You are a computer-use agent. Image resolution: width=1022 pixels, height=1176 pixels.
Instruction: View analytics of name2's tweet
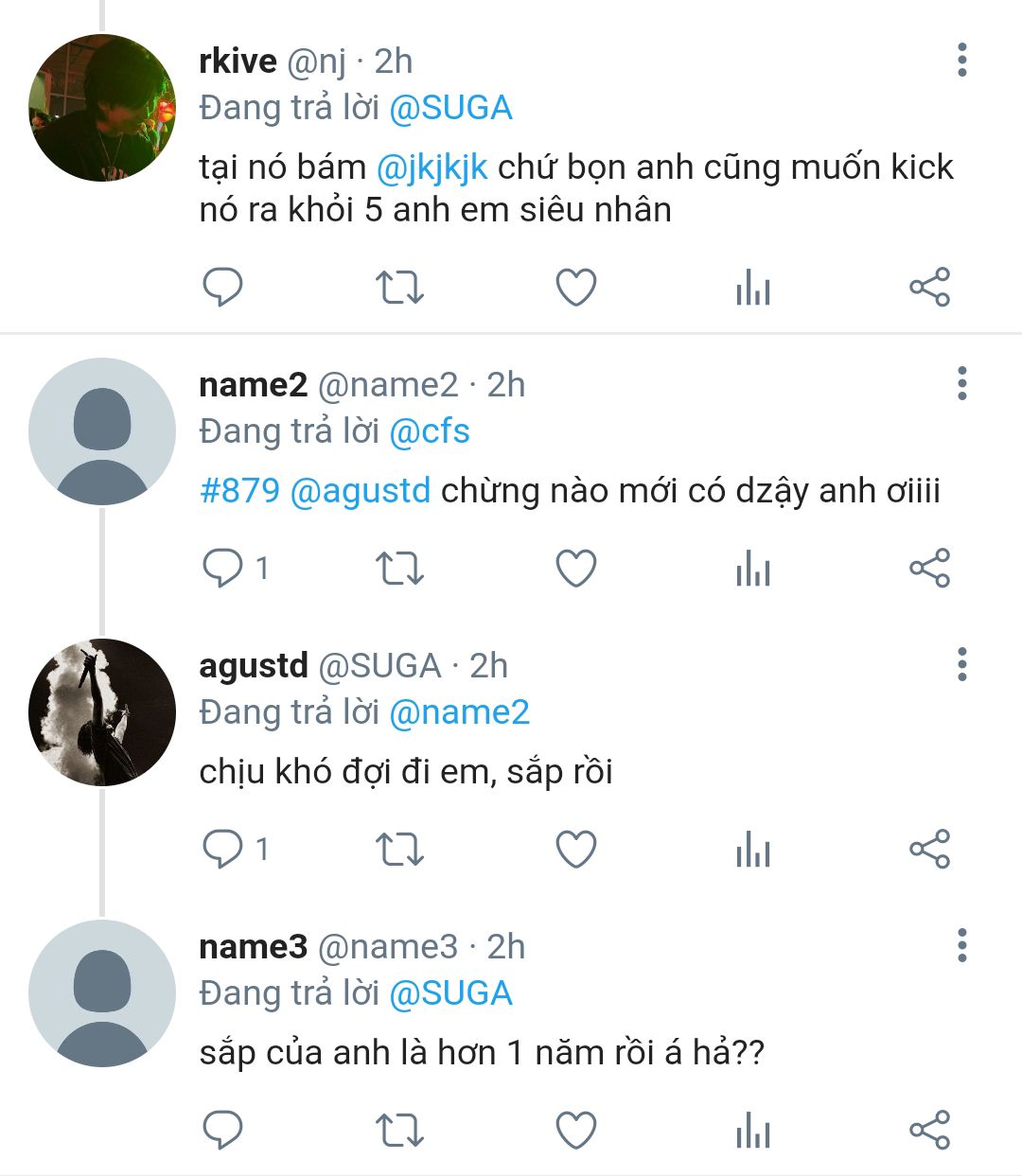click(x=753, y=569)
